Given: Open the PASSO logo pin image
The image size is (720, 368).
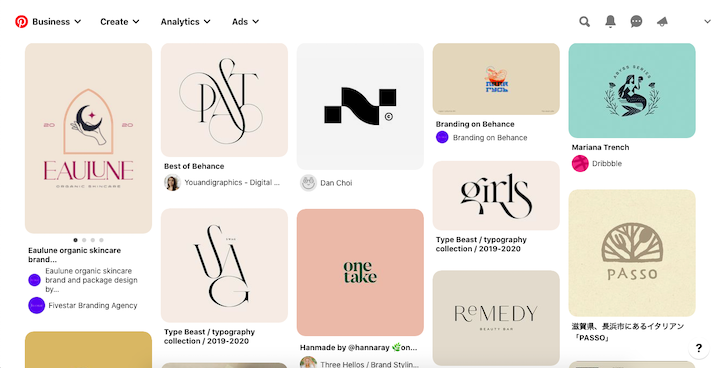Looking at the screenshot, I should (632, 253).
